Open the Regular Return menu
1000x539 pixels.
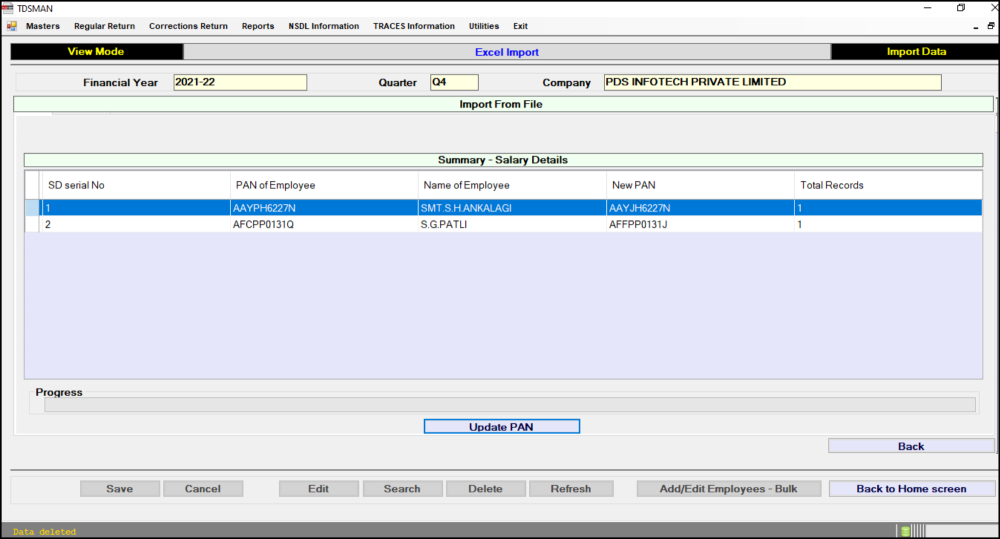(105, 26)
